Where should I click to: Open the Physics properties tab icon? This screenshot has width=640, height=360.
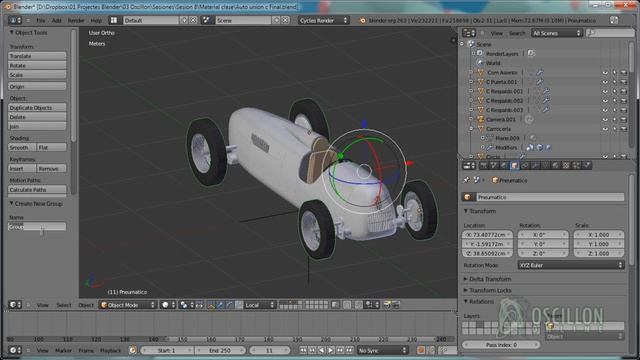pos(587,165)
